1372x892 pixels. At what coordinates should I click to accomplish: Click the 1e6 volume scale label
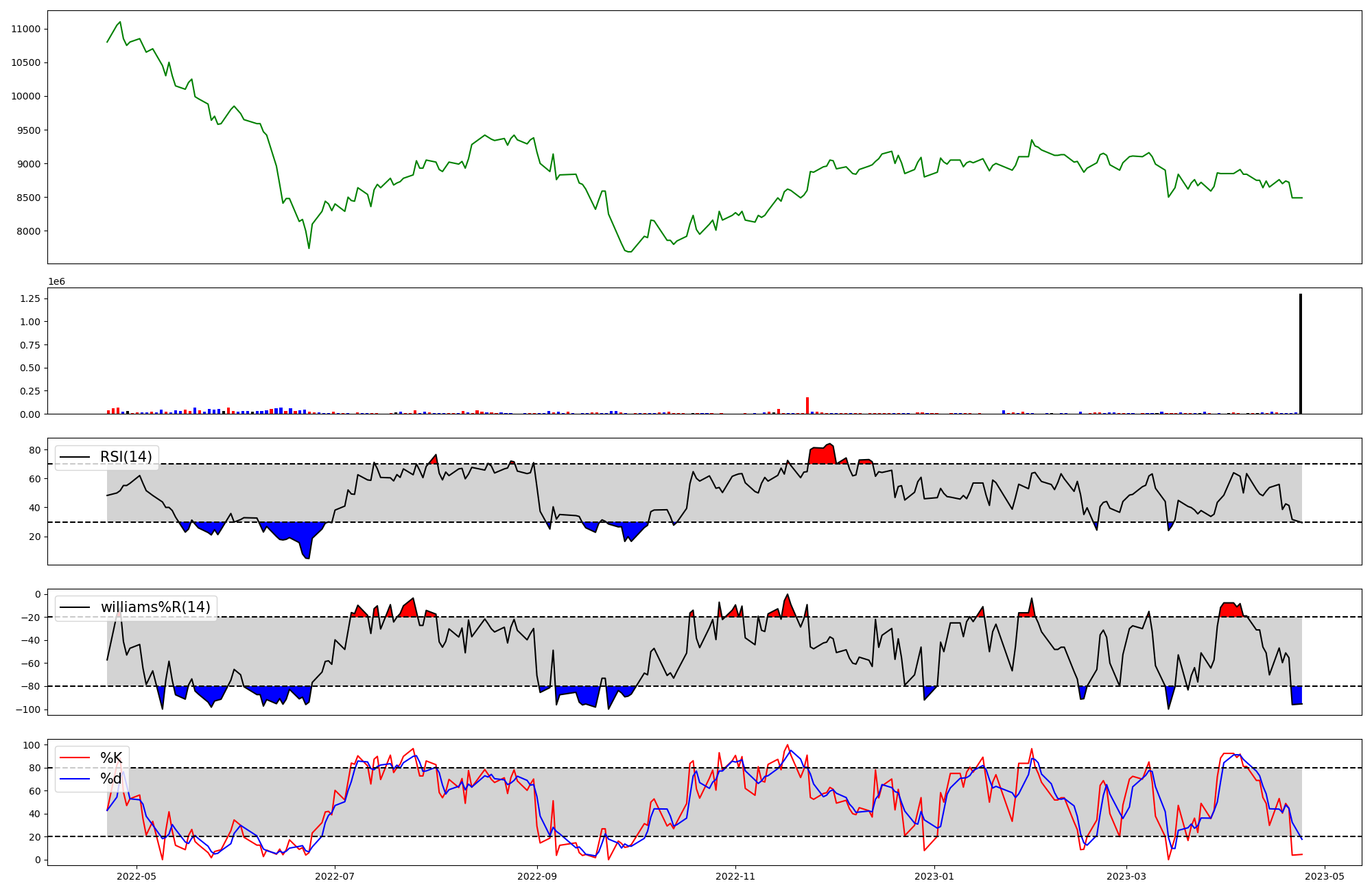pos(56,281)
